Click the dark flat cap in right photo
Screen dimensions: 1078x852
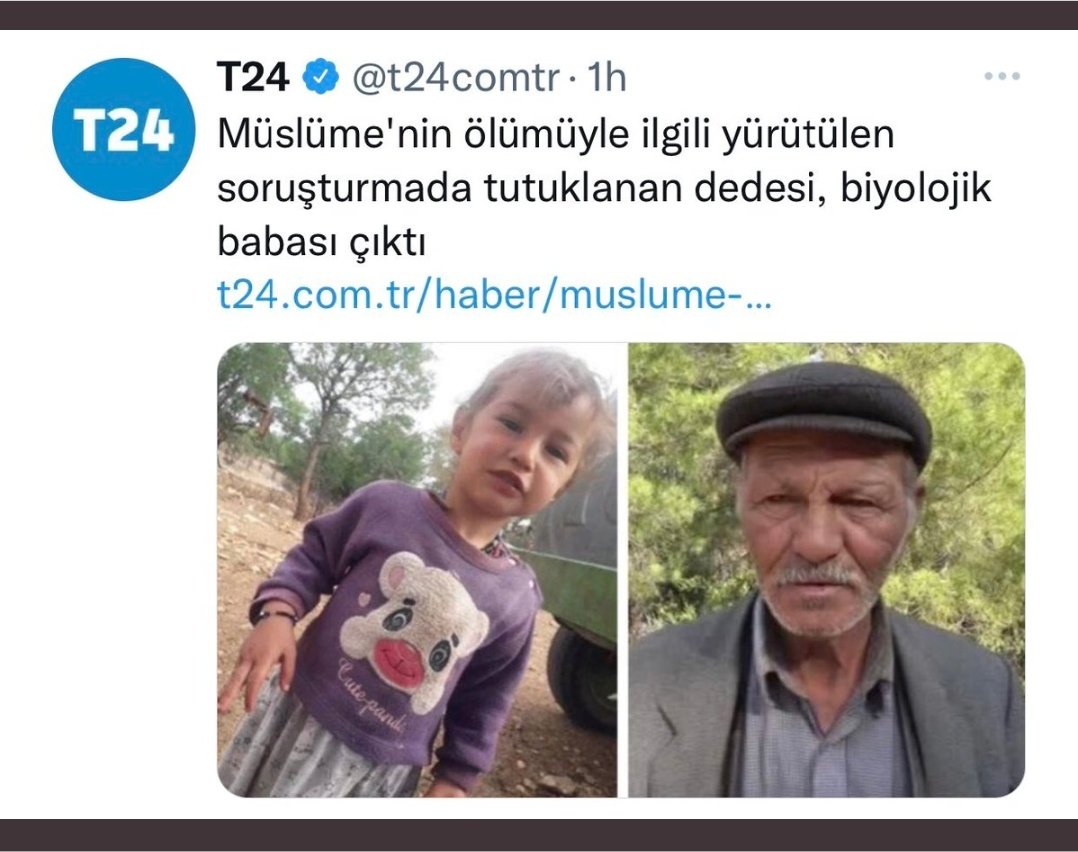[x=824, y=411]
